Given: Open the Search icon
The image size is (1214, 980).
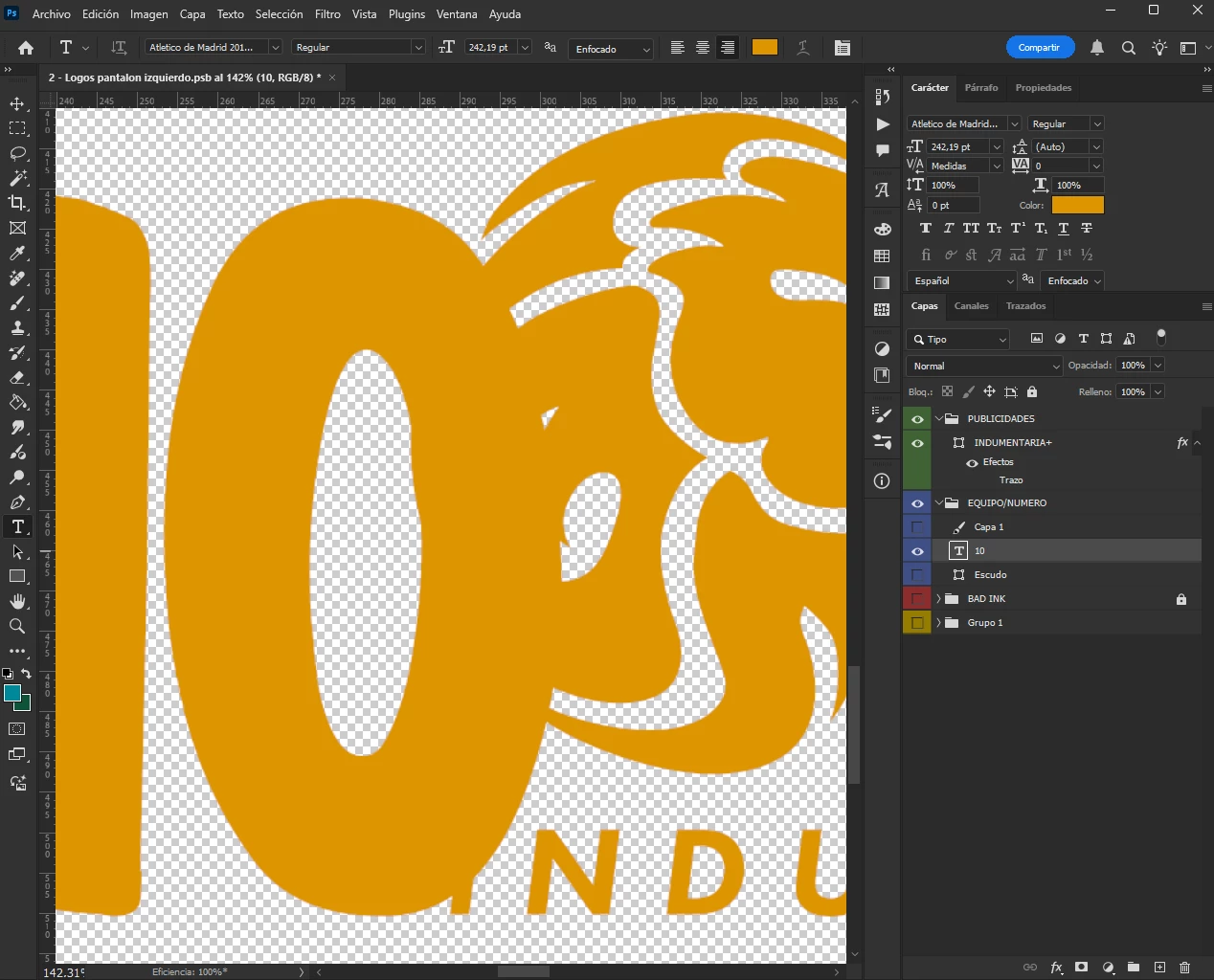Looking at the screenshot, I should coord(1129,48).
